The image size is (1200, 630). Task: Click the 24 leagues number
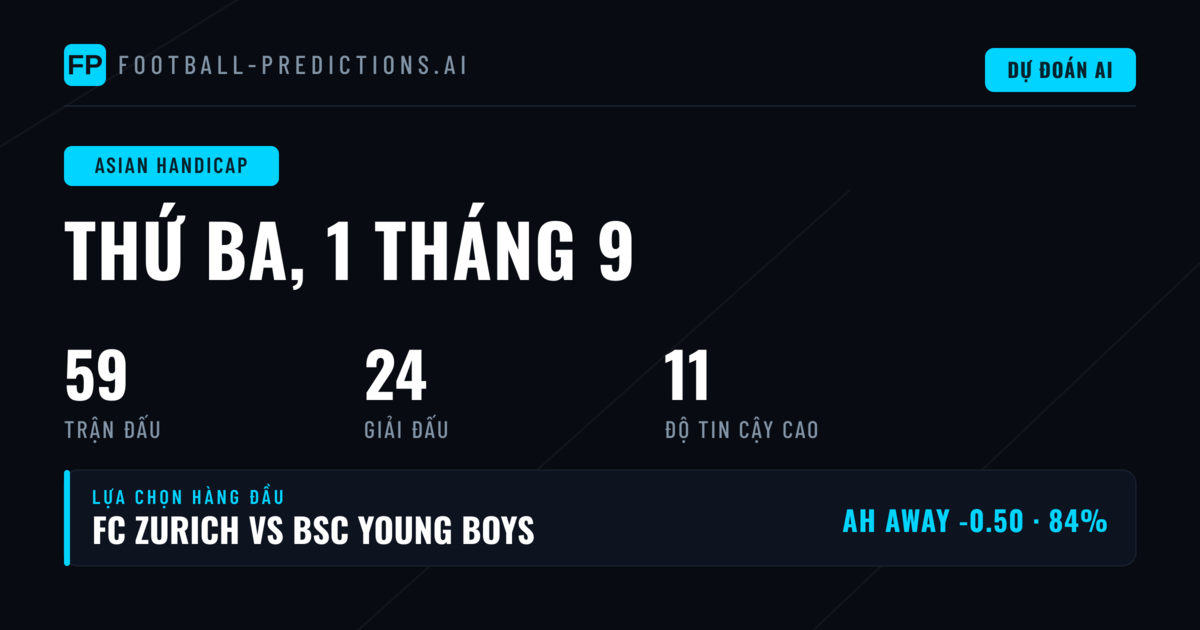pos(396,377)
